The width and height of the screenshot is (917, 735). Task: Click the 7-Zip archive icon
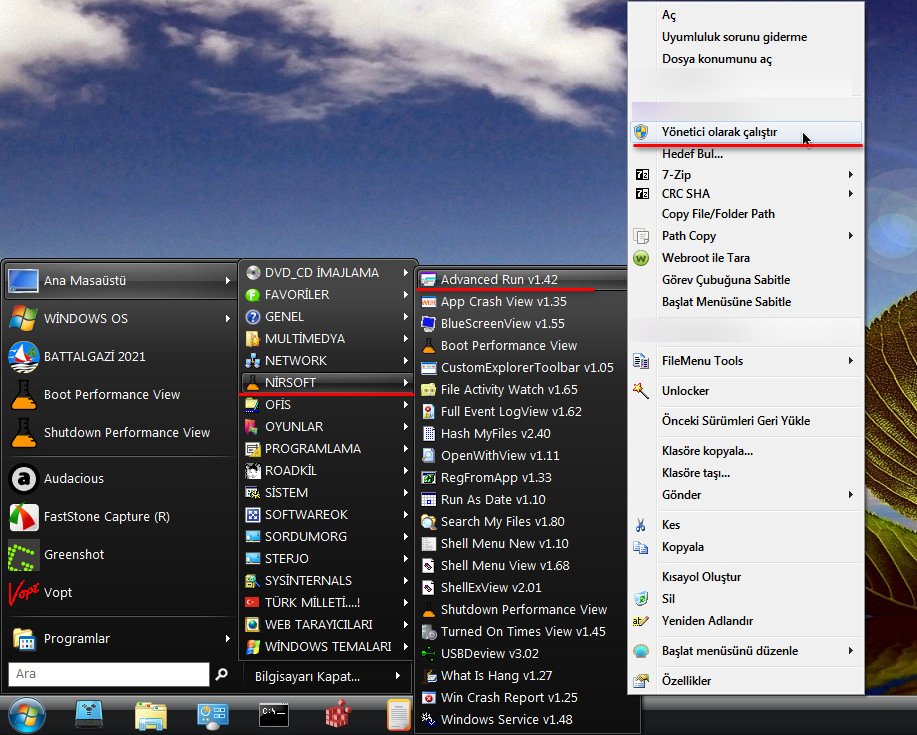click(642, 175)
